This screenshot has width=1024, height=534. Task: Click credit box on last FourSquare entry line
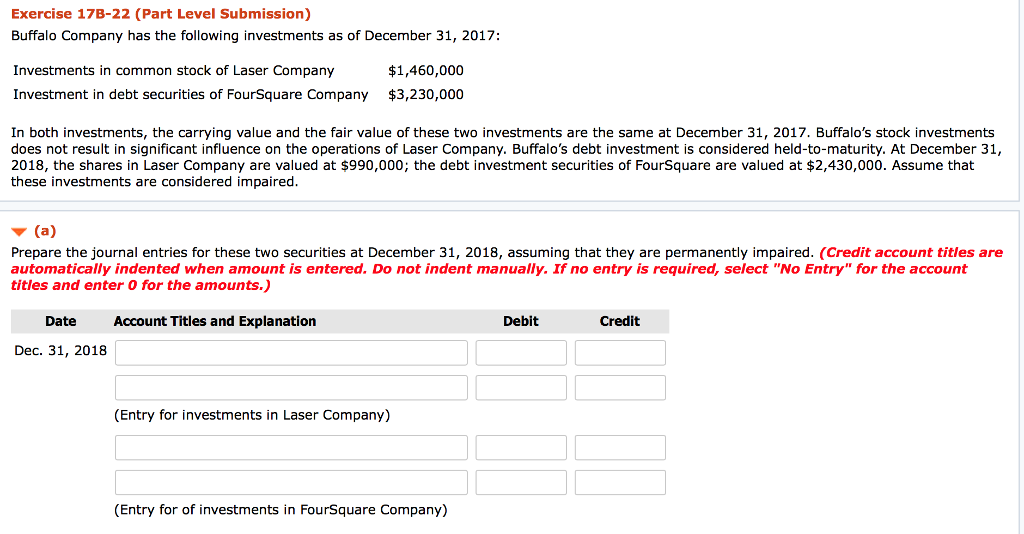tap(620, 483)
